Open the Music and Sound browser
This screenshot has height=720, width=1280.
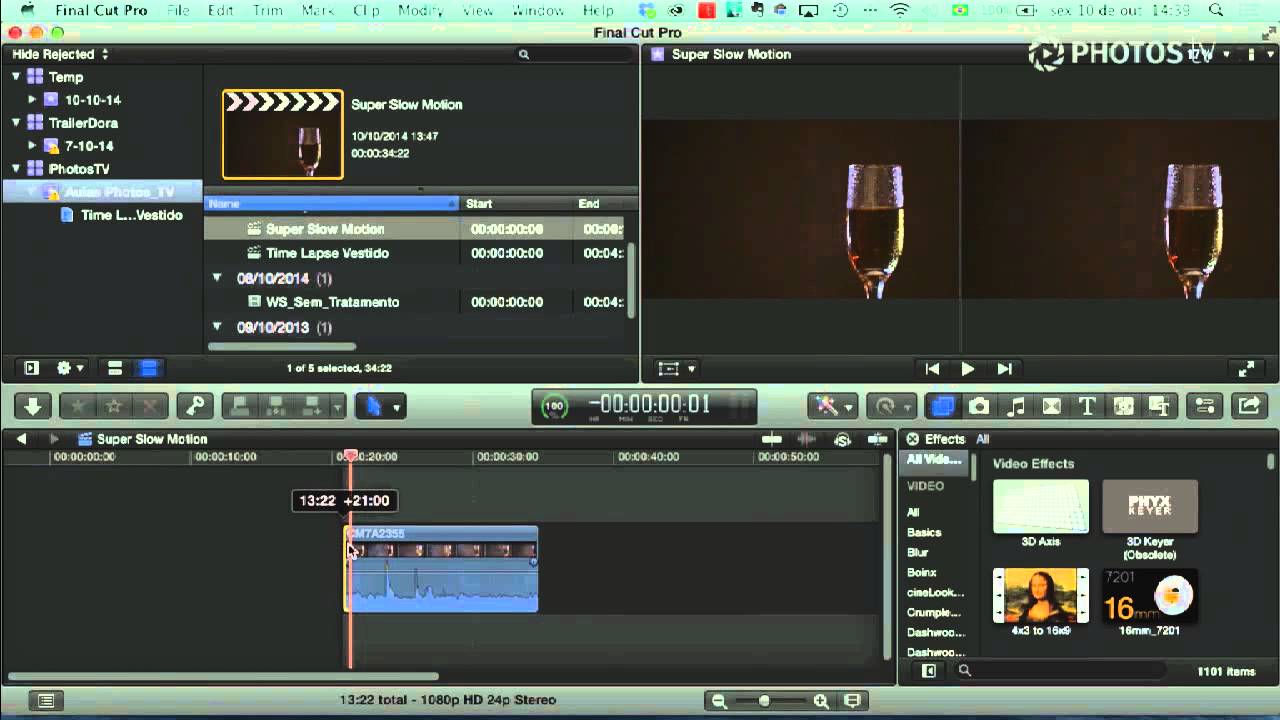point(1015,406)
